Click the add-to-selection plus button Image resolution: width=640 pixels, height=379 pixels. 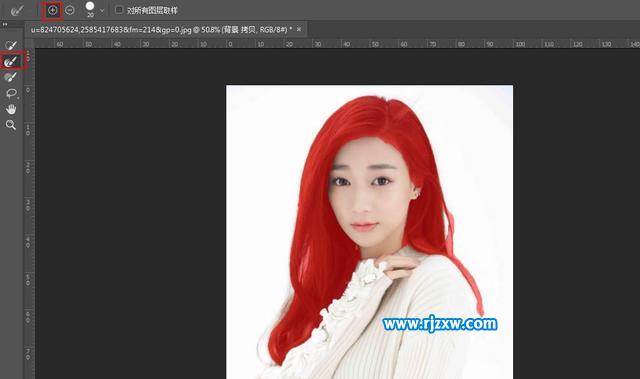(53, 10)
